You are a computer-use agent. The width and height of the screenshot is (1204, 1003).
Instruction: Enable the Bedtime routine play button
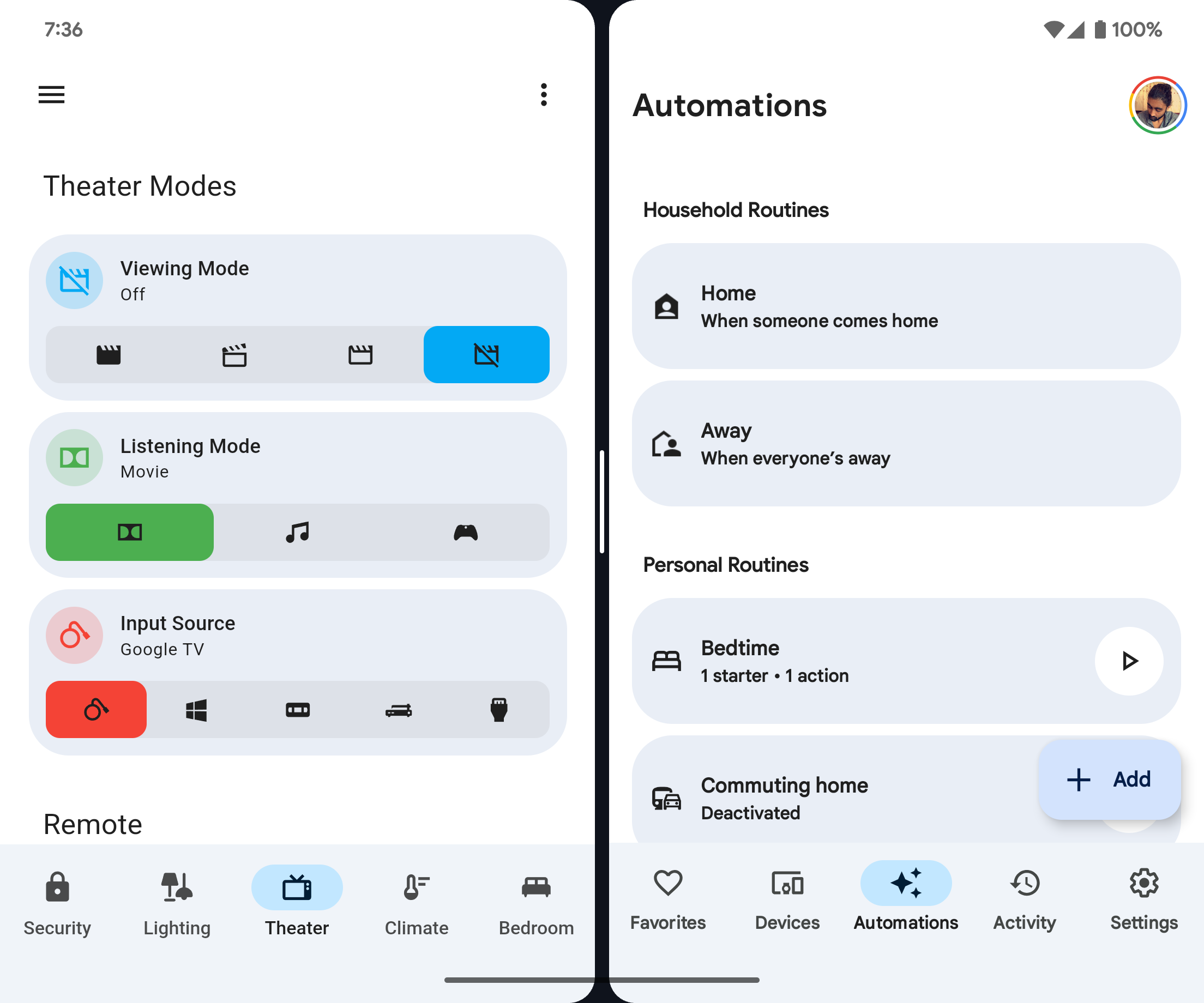click(1131, 660)
